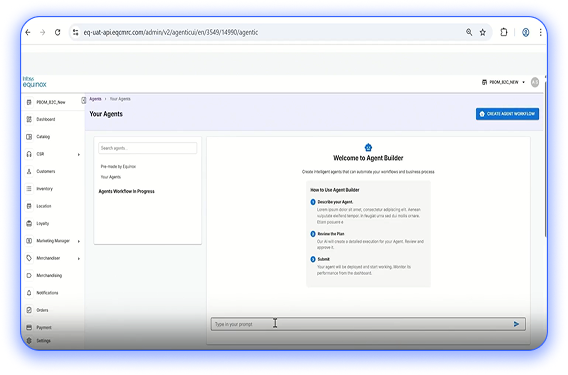This screenshot has width=568, height=375.
Task: Open the browser profile avatar icon
Action: pos(525,32)
